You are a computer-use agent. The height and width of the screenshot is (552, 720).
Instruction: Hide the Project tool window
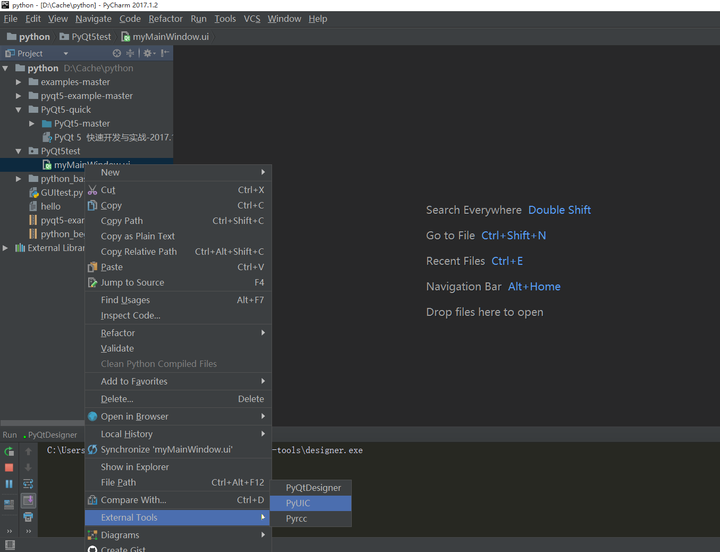[x=165, y=53]
